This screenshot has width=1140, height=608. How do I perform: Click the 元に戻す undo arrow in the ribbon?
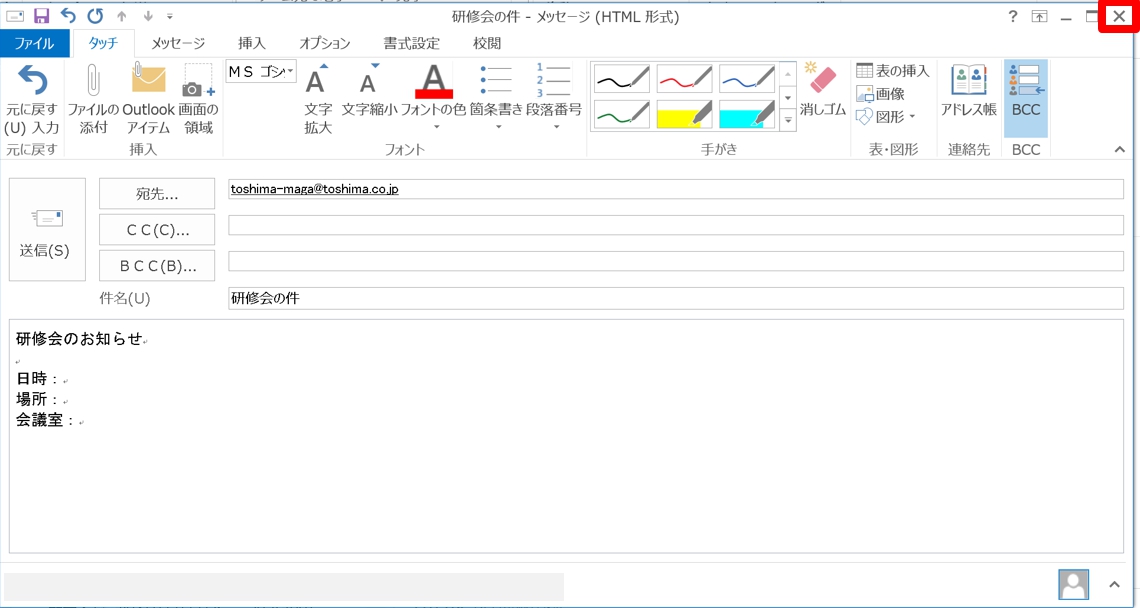pyautogui.click(x=32, y=82)
